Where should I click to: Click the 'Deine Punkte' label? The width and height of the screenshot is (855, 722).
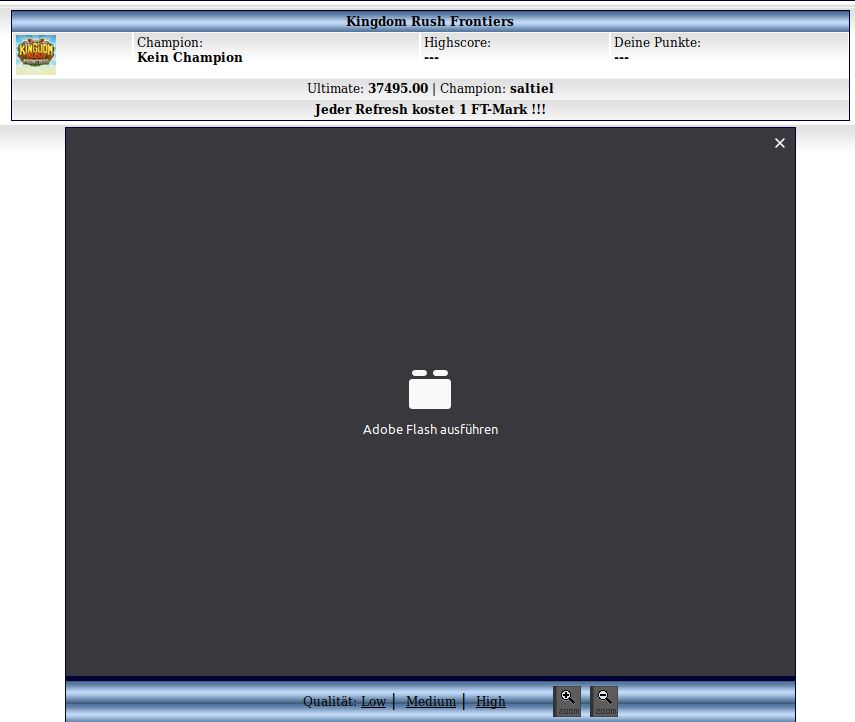pos(657,43)
